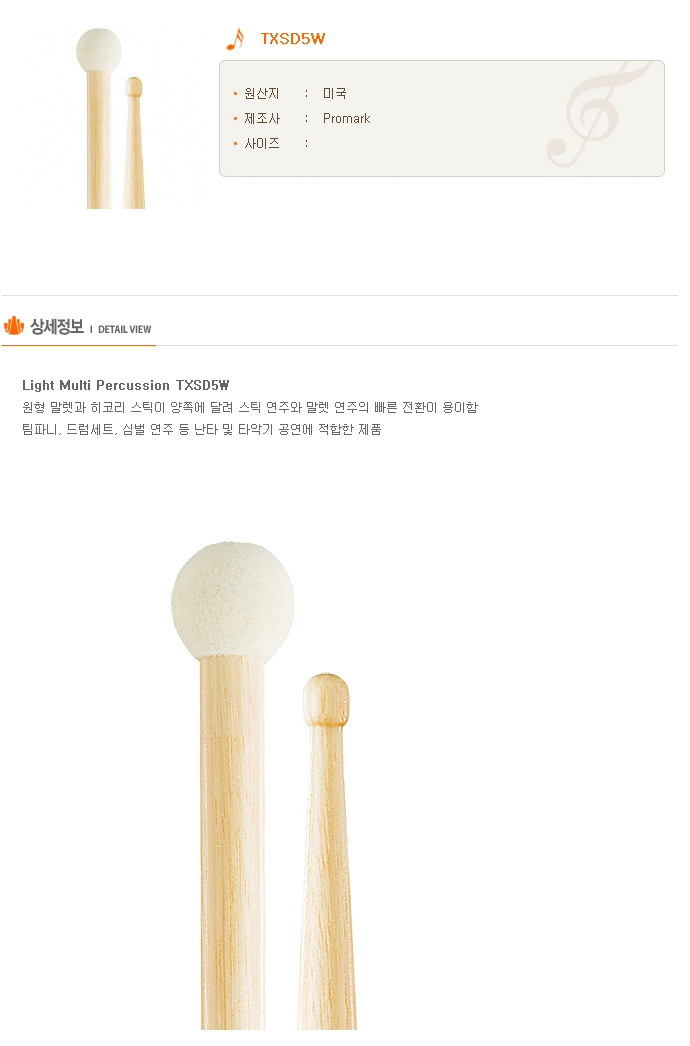Click the 제조사 label
Viewport: 690px width, 1046px height.
[262, 119]
